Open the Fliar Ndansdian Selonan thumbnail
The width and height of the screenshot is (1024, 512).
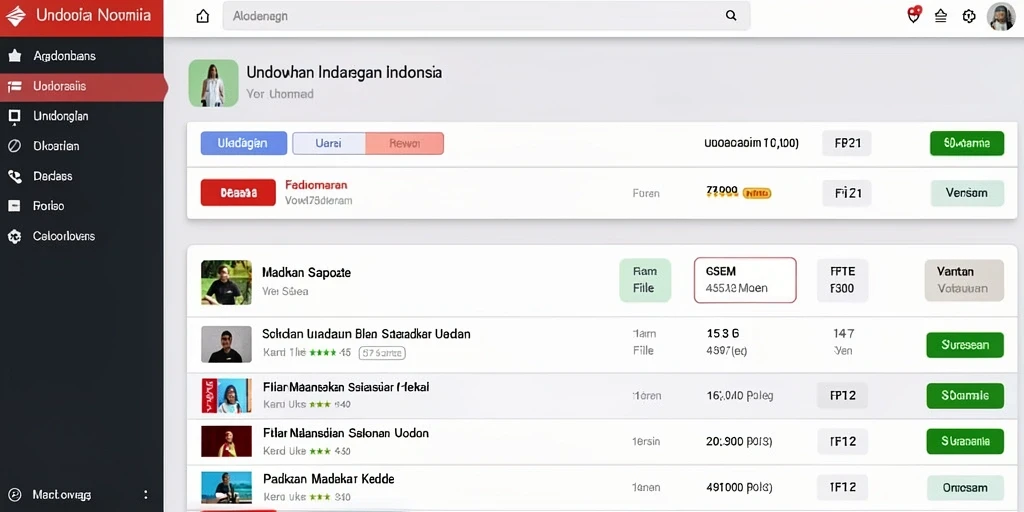coord(226,441)
